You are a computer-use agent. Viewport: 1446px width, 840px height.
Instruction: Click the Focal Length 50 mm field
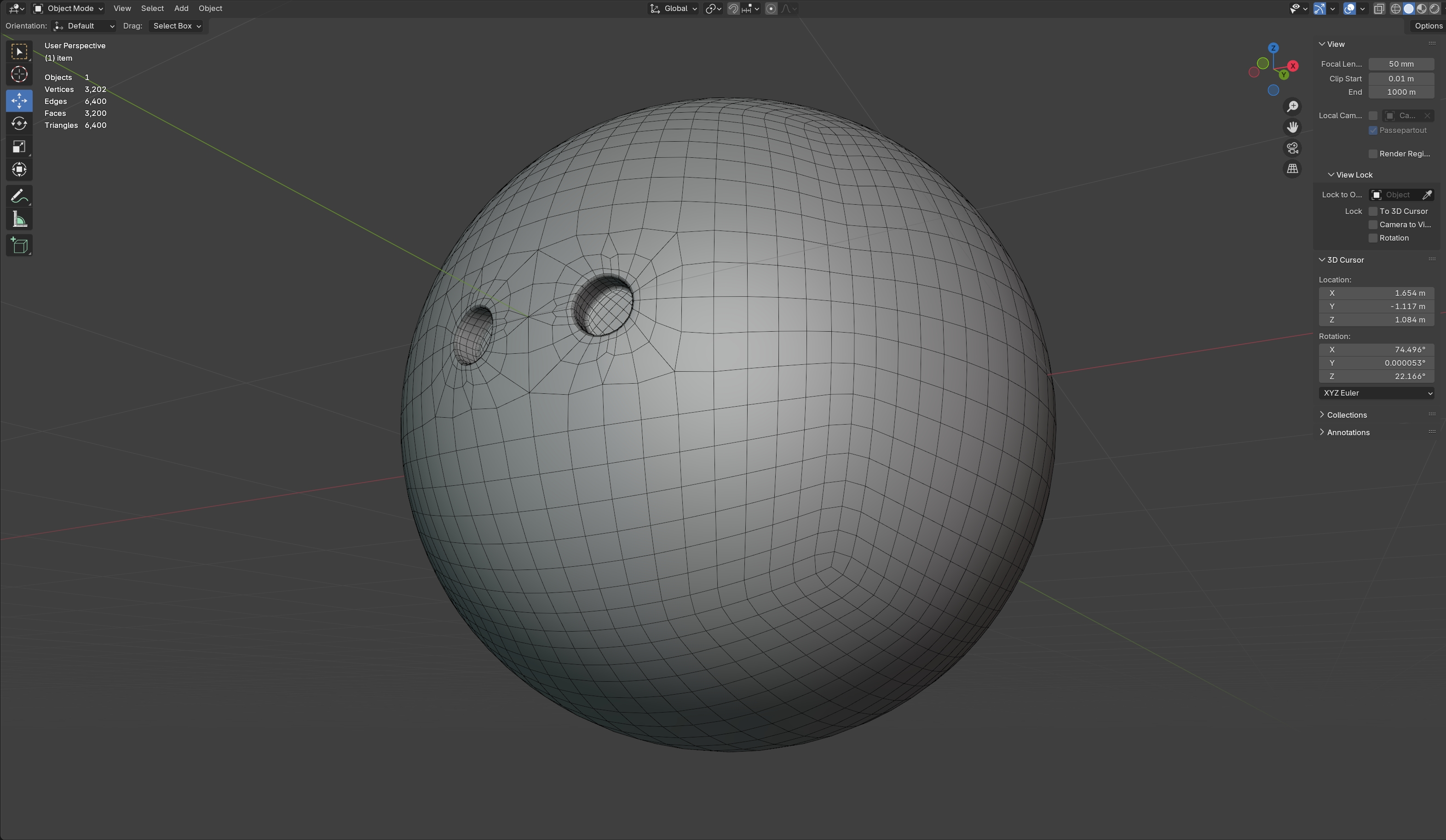[1400, 64]
